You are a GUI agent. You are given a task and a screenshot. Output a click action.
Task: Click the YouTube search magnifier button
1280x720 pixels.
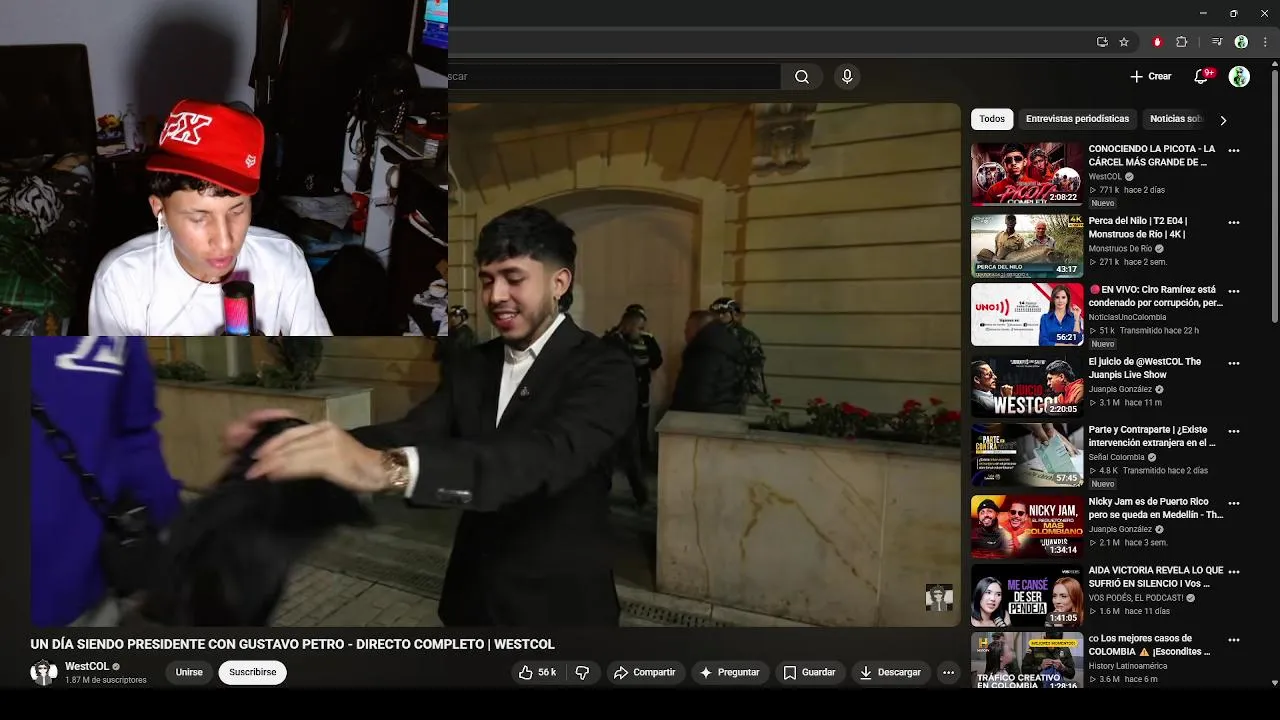pos(802,77)
